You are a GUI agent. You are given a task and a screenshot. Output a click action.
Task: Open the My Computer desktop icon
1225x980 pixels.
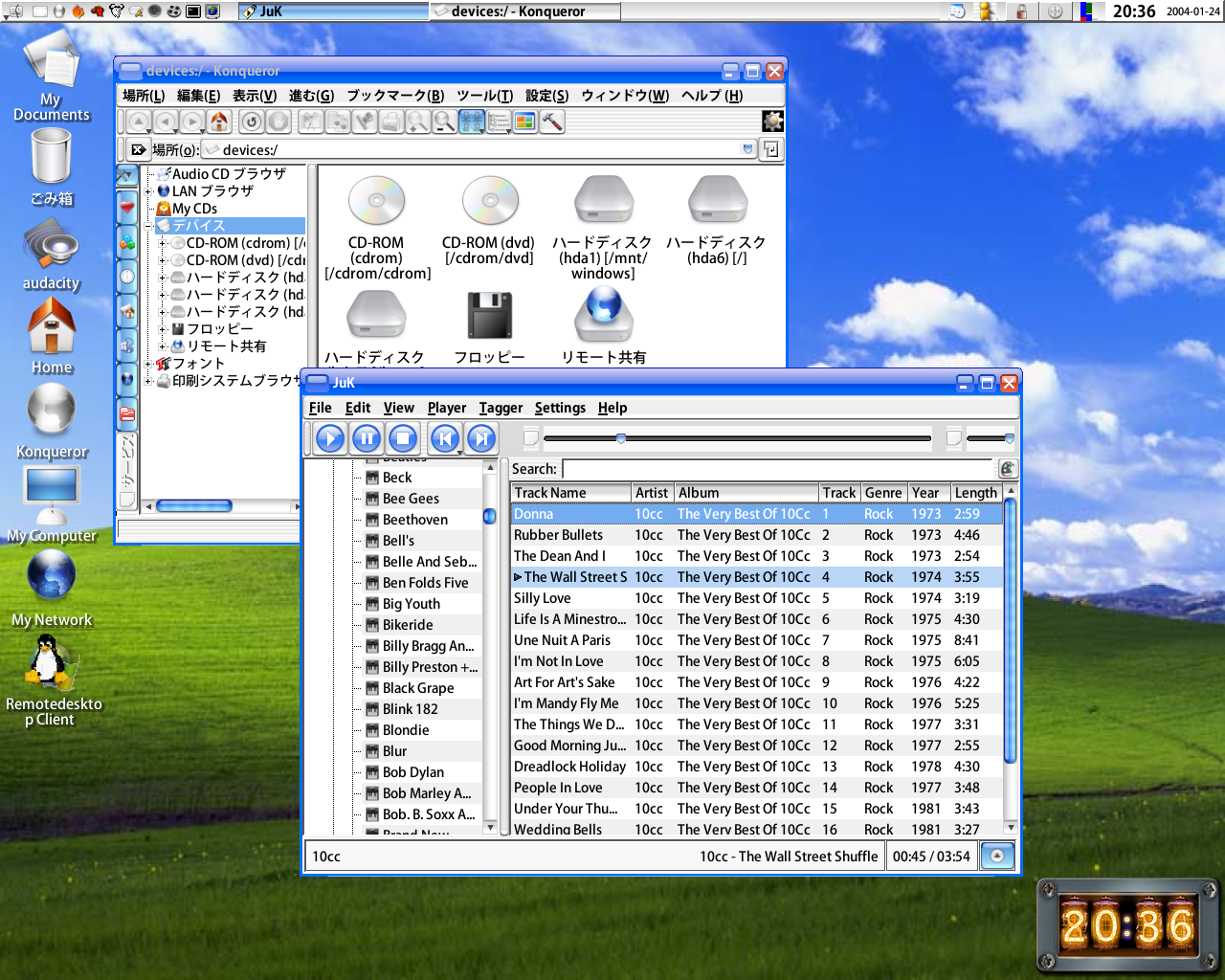pyautogui.click(x=52, y=498)
